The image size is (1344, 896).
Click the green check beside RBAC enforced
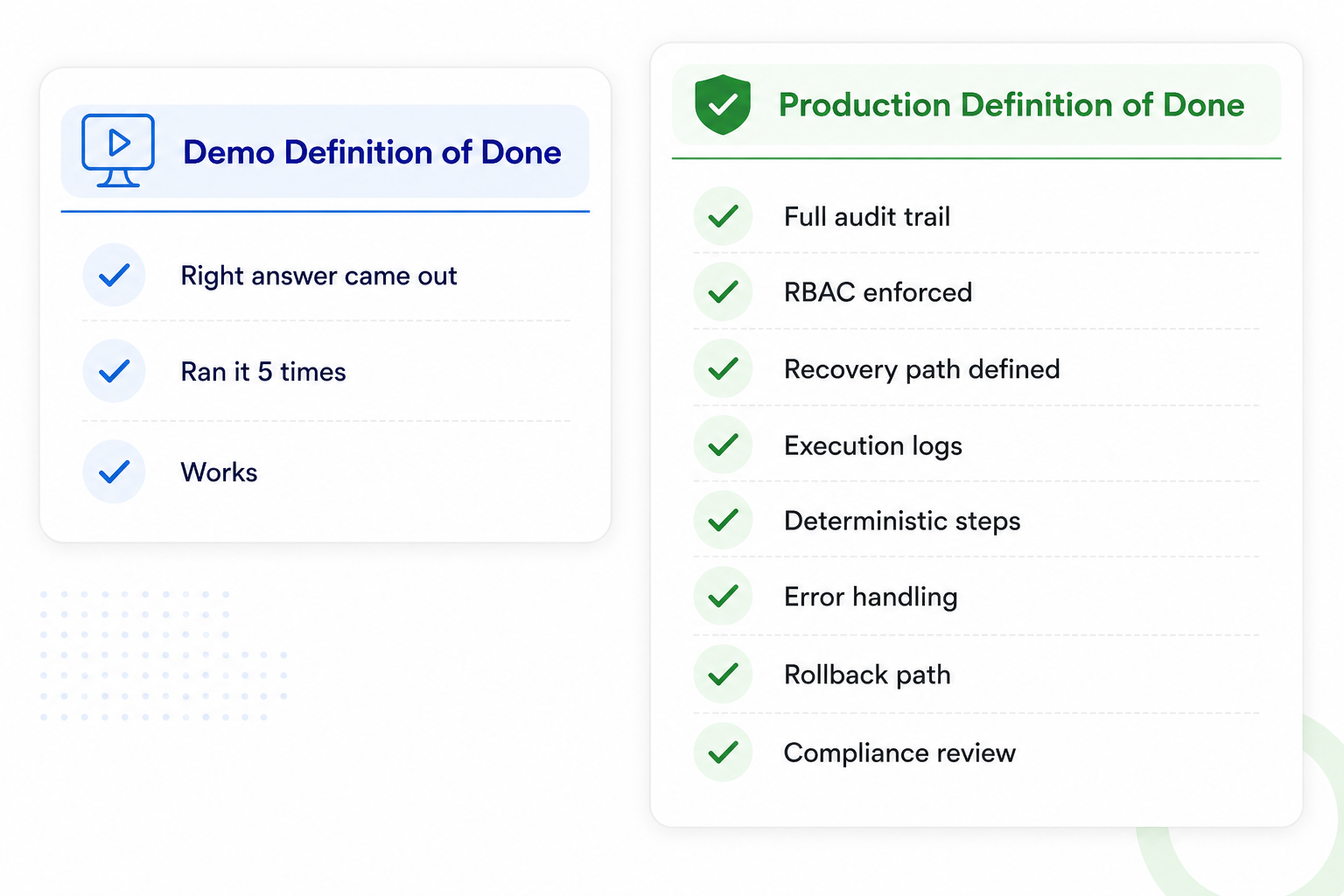pyautogui.click(x=723, y=291)
